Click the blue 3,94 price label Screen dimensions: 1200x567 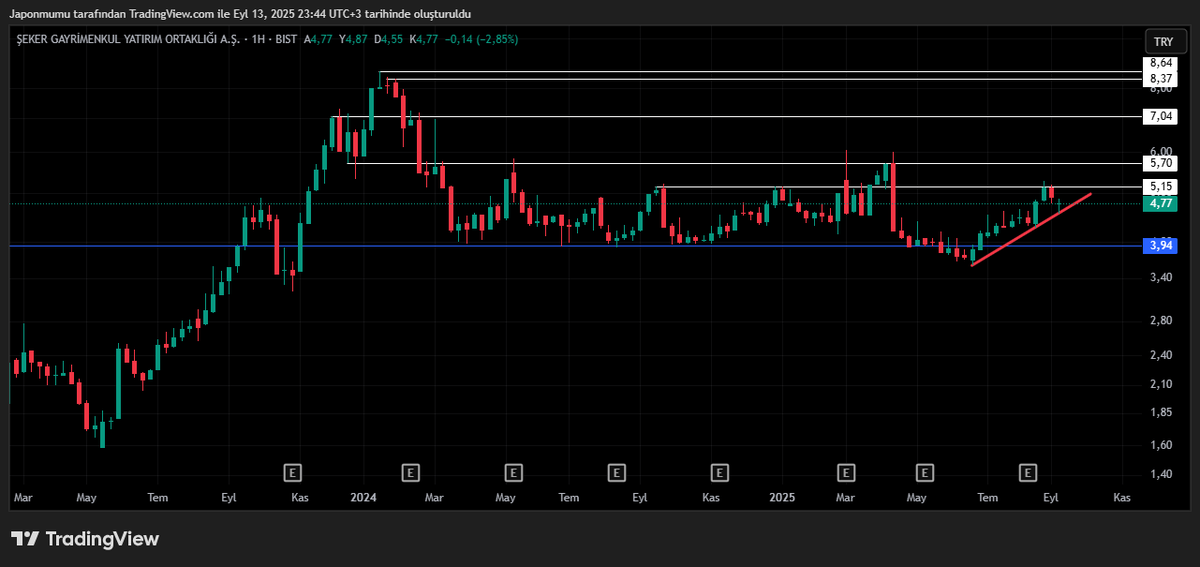coord(1161,245)
